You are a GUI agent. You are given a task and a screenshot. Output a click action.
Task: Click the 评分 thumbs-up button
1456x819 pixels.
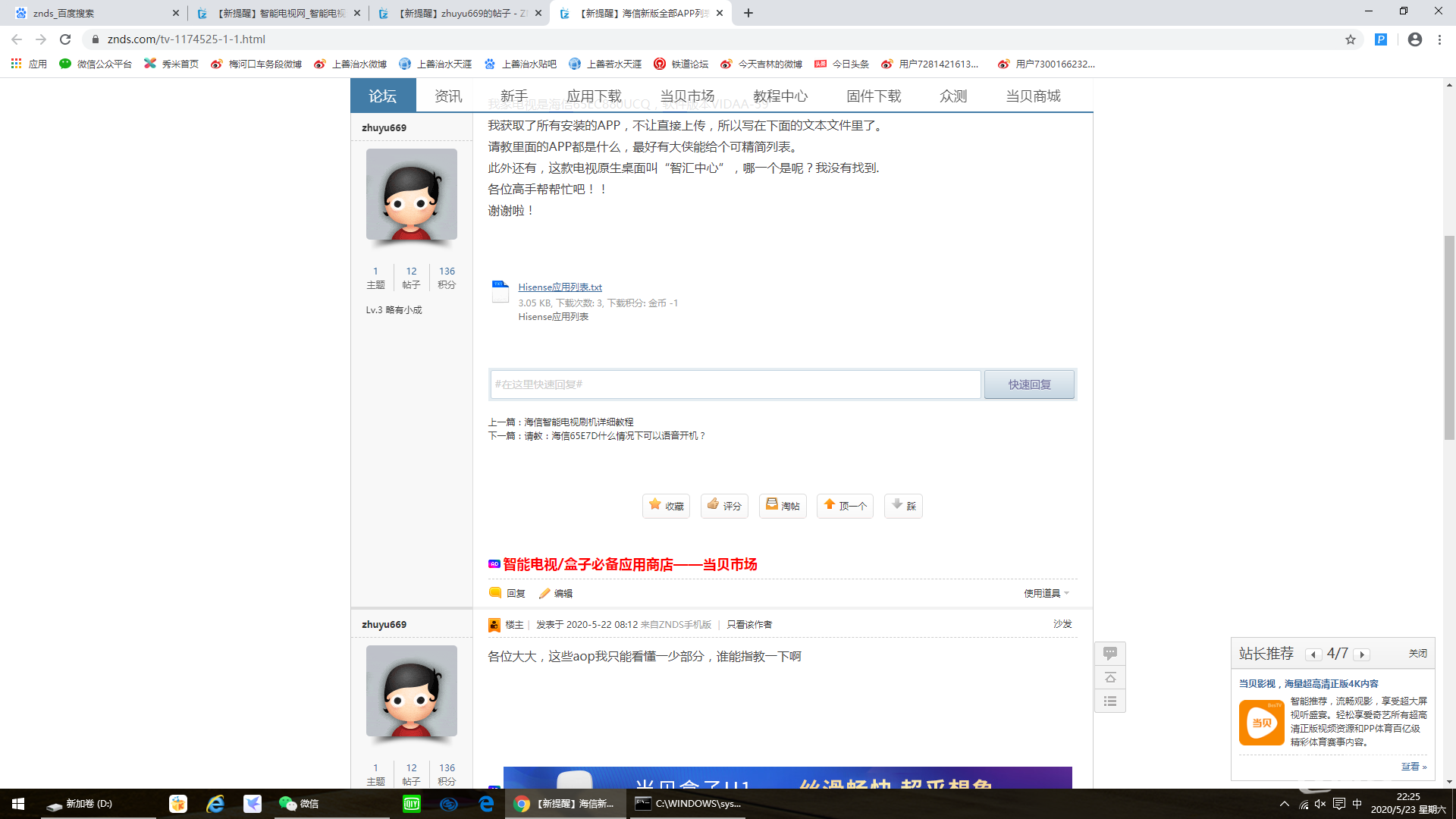[x=724, y=506]
